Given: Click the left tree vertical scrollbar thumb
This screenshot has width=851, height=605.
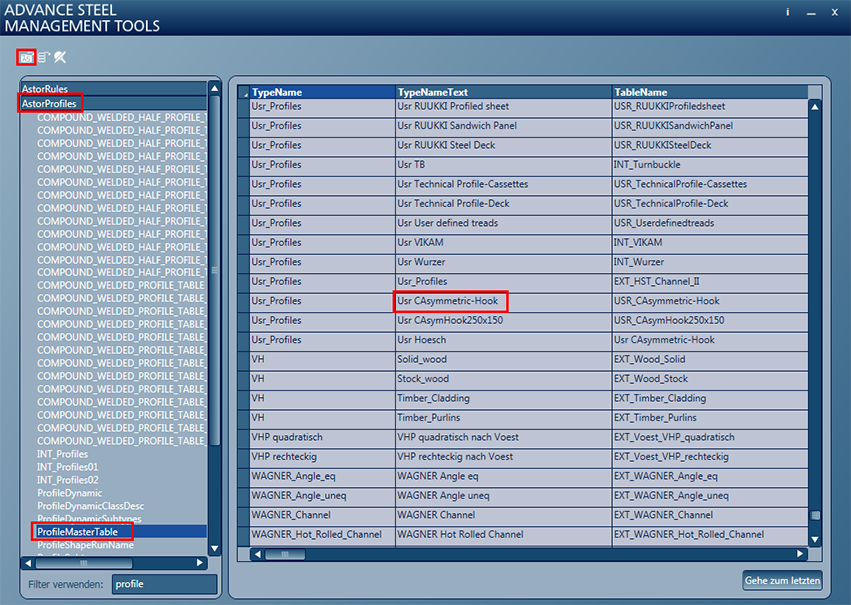Looking at the screenshot, I should tap(215, 270).
